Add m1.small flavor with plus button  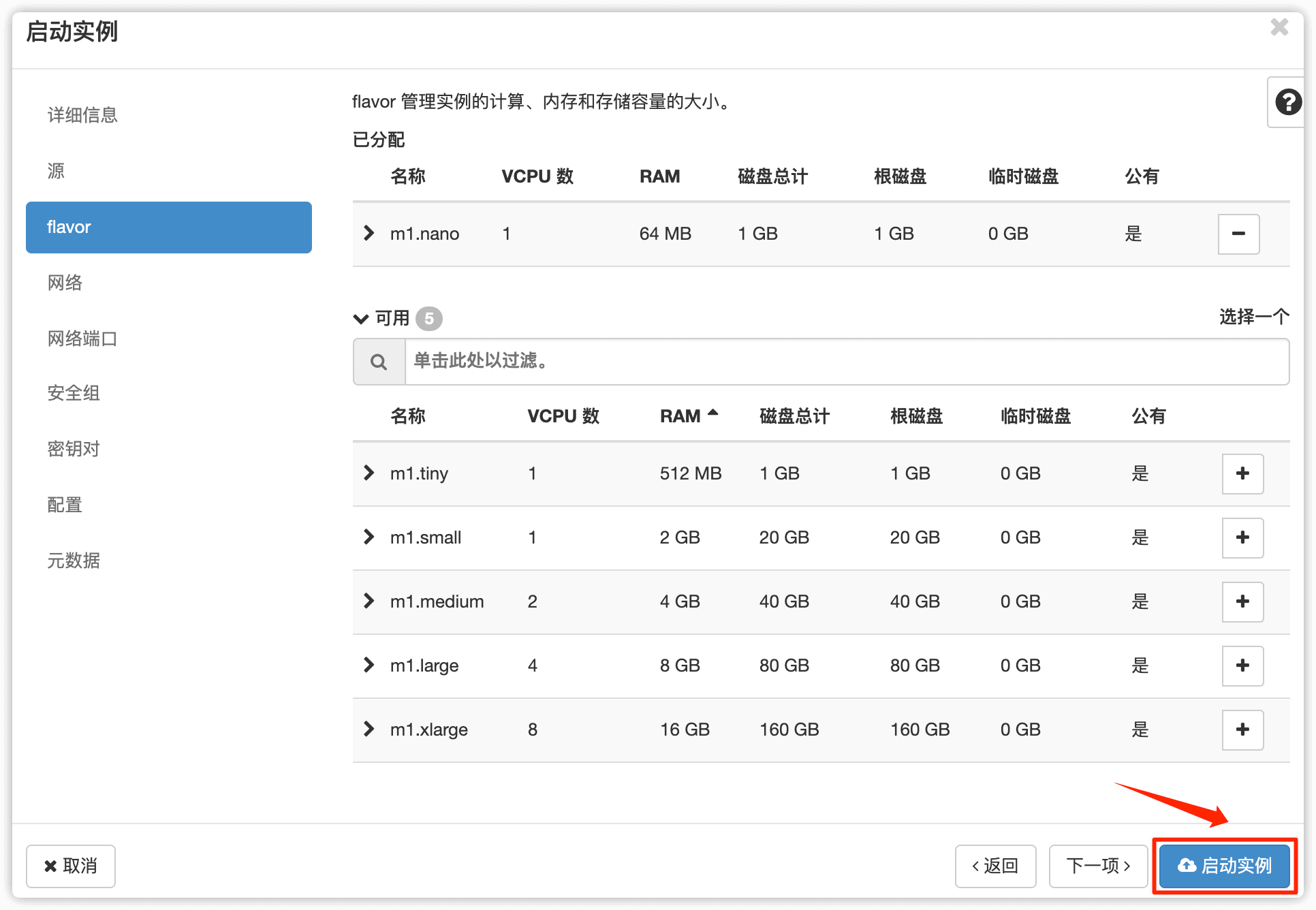[1242, 537]
